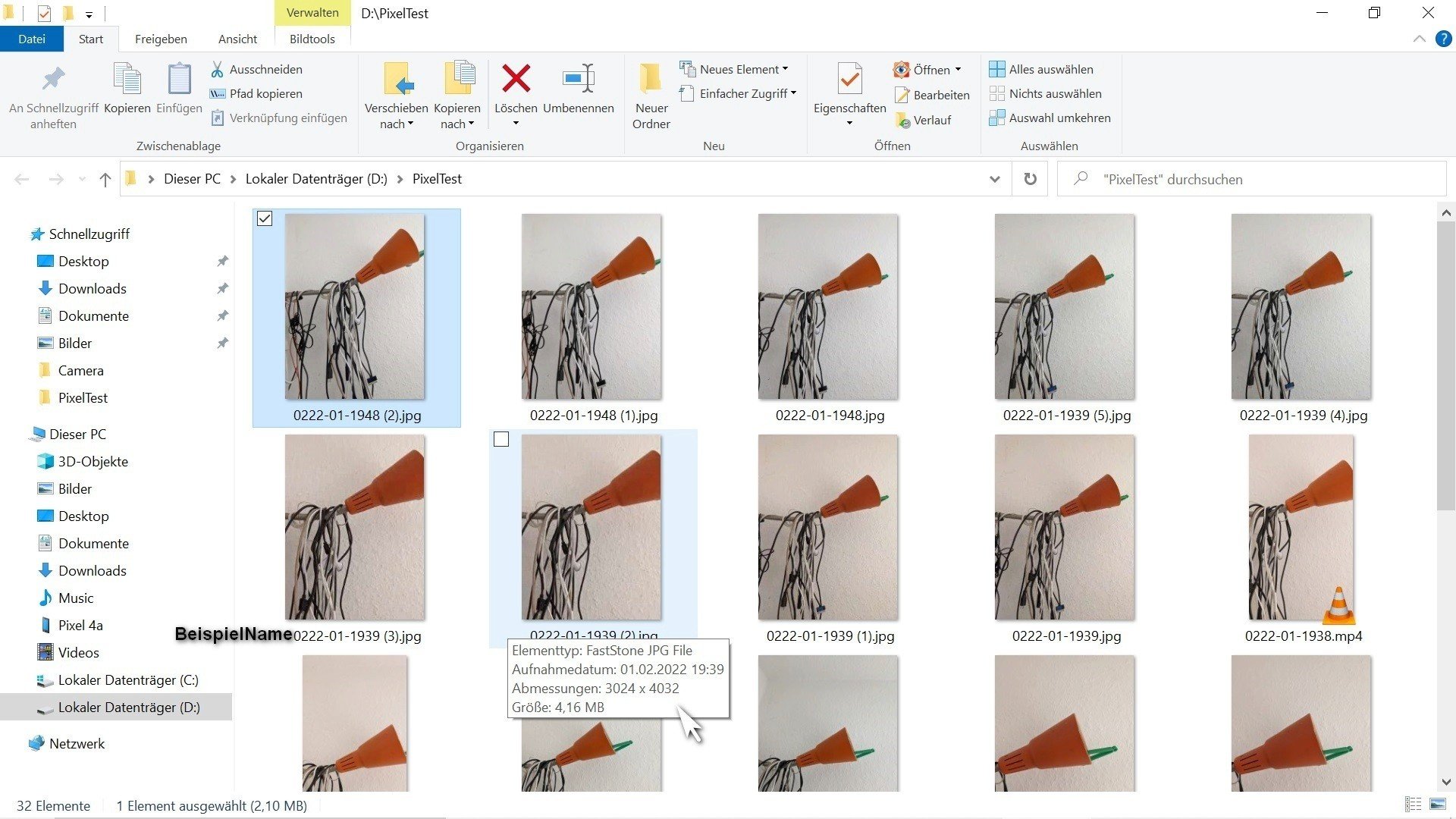
Task: Collapse the ribbon with chevron
Action: coord(1419,39)
